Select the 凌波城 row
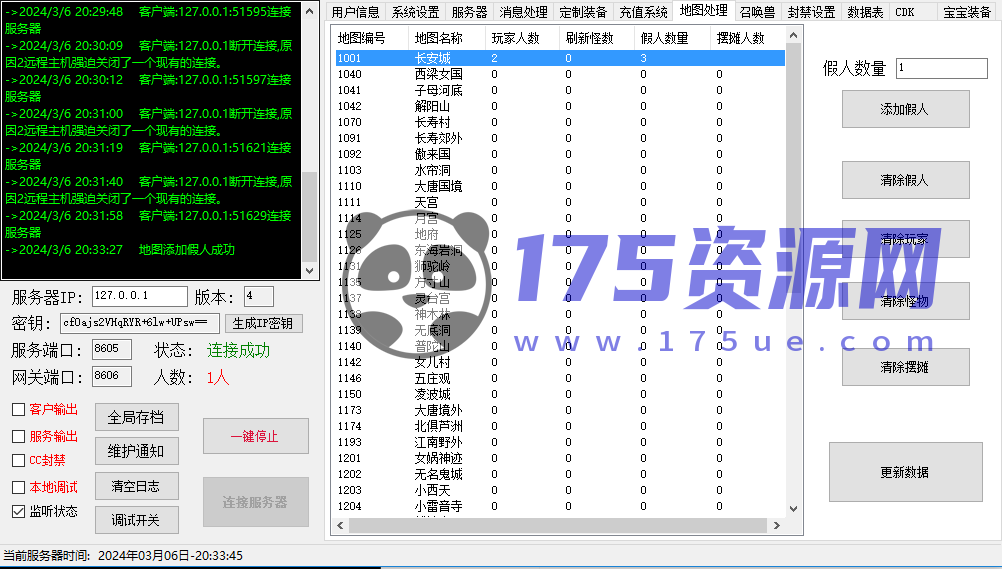Screen dimensions: 1002x569 pyautogui.click(x=560, y=394)
